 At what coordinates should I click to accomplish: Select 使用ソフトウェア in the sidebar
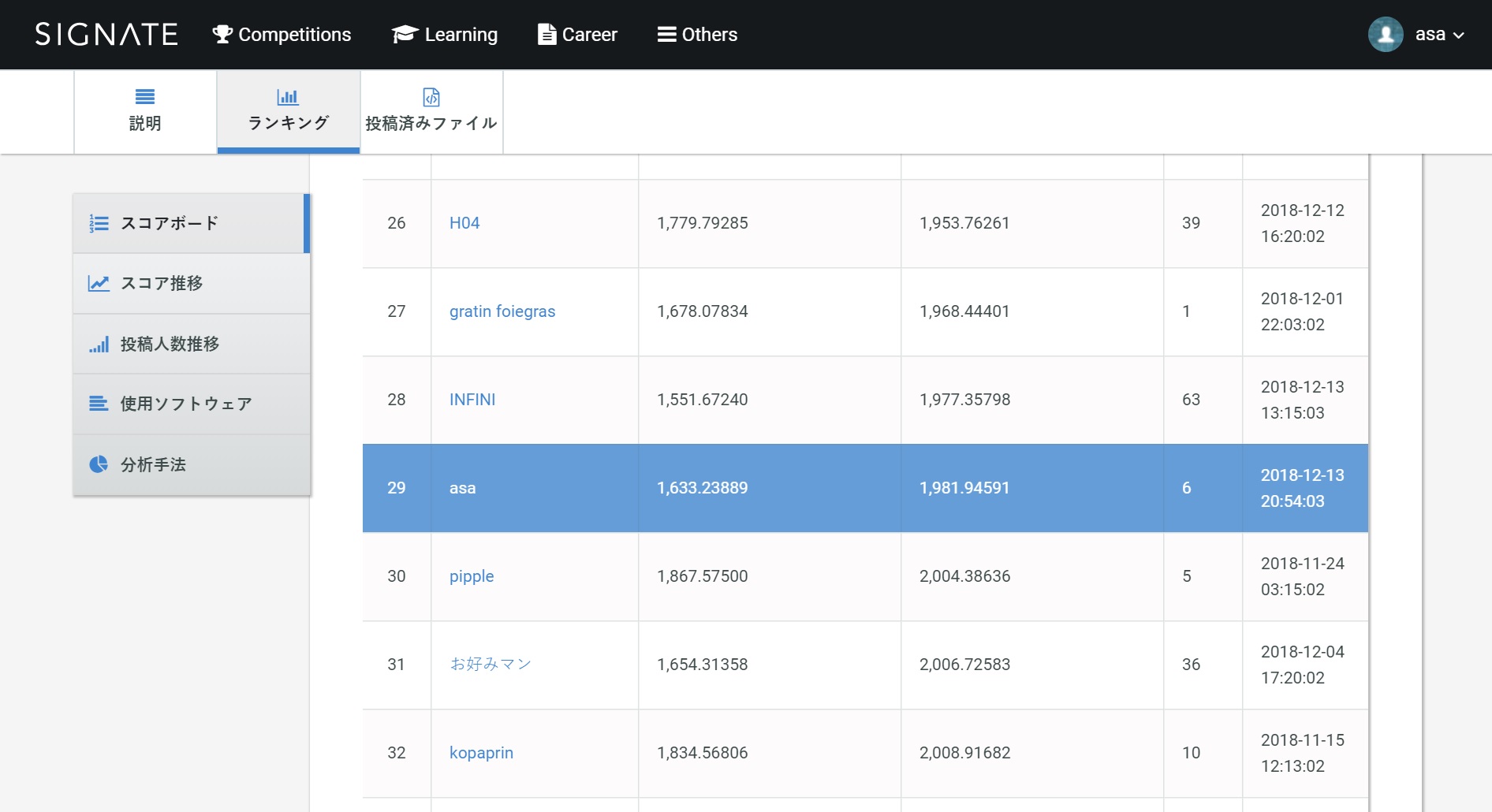click(x=192, y=404)
